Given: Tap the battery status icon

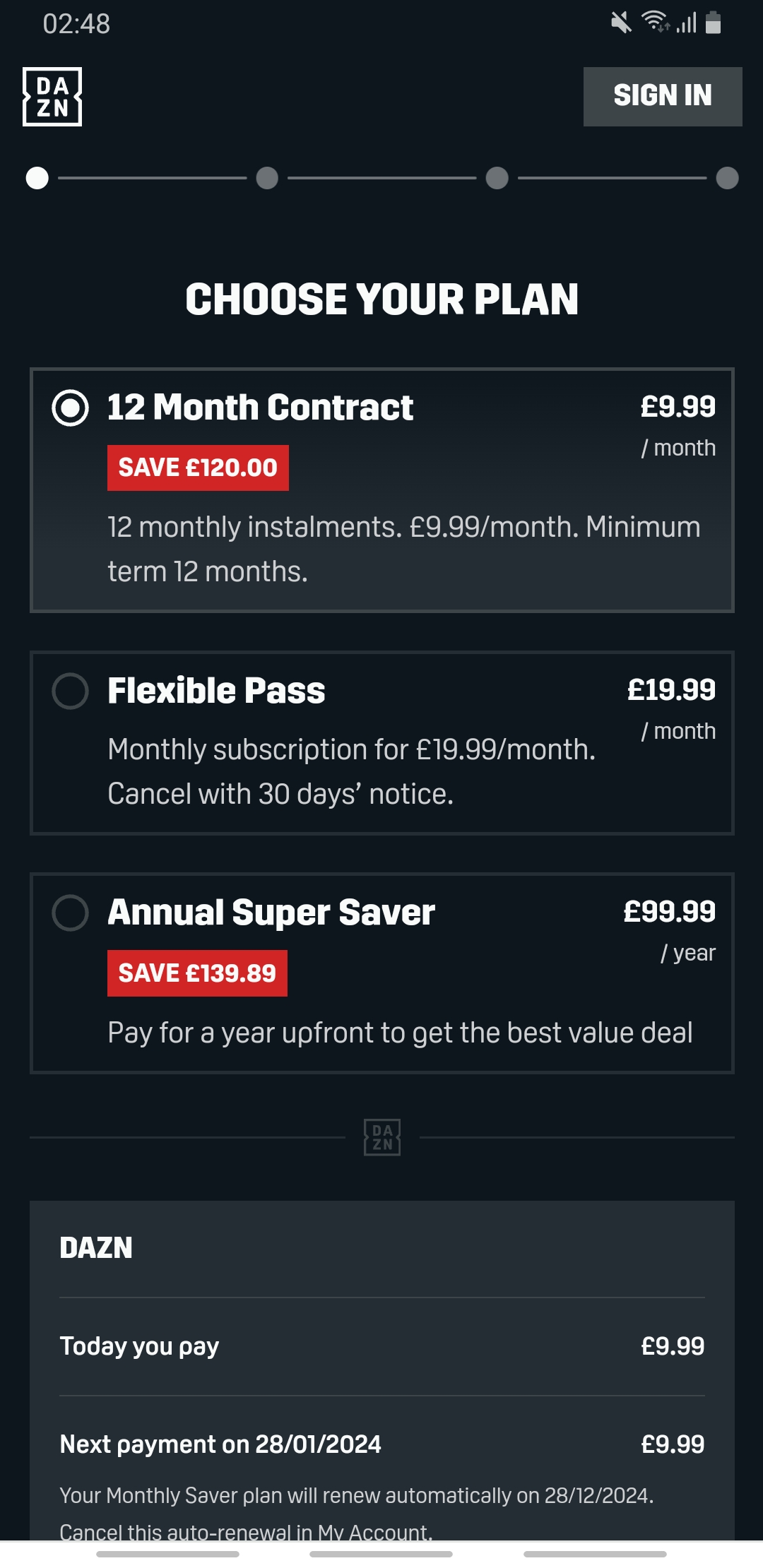Looking at the screenshot, I should 714,23.
